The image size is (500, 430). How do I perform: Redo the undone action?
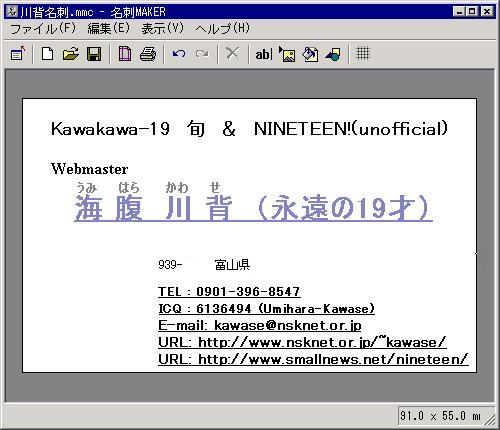coord(202,53)
